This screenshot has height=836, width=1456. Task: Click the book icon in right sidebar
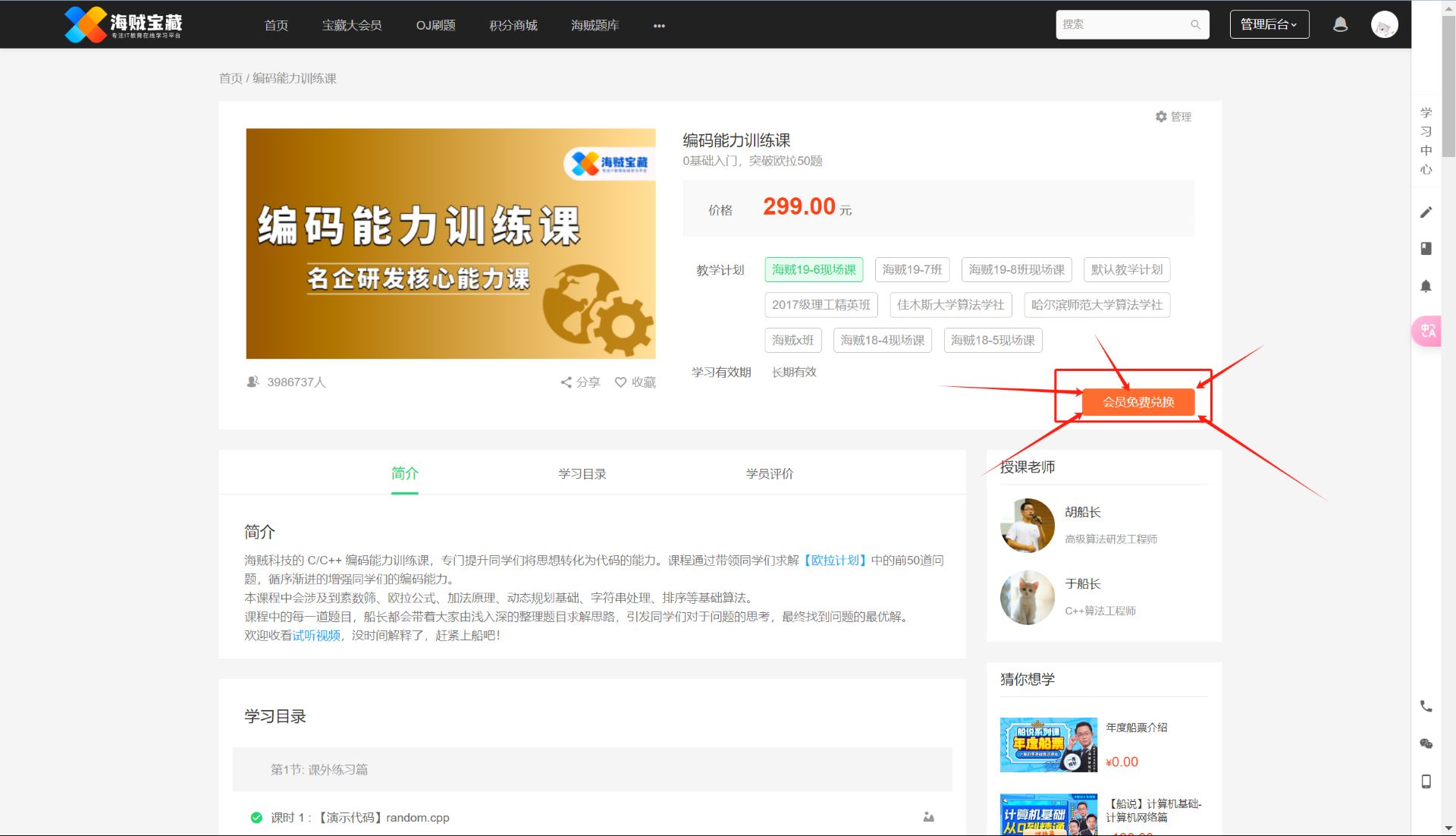tap(1426, 248)
